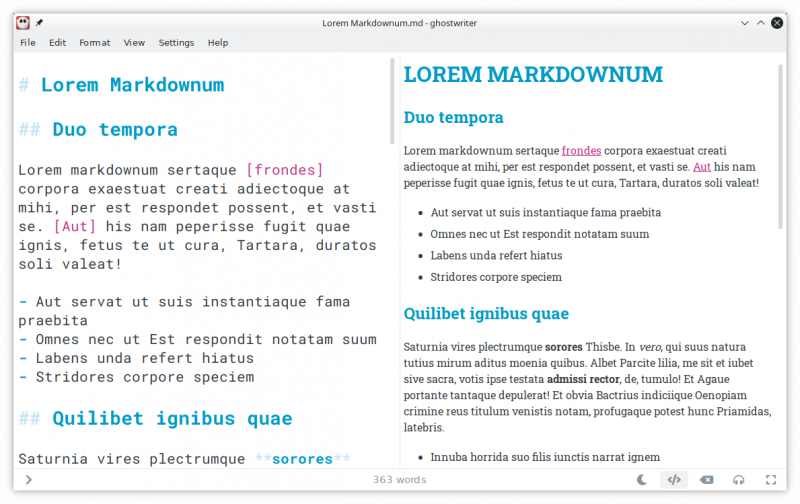Viewport: 800px width, 504px height.
Task: Click 'Omnes nec ut Est respondit' preview bullet
Action: coord(540,234)
